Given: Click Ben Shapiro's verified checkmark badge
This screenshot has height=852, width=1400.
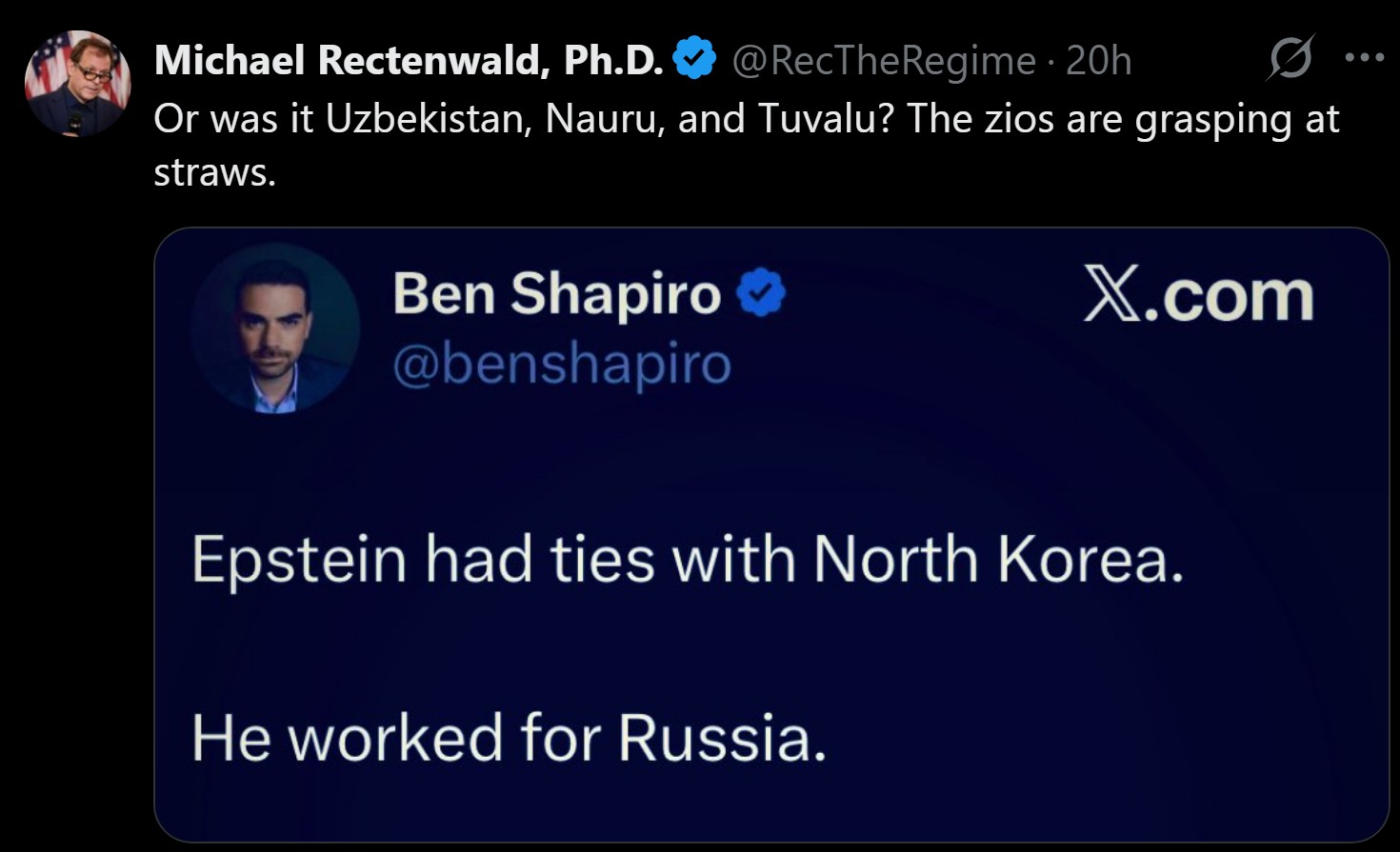Looking at the screenshot, I should [762, 293].
